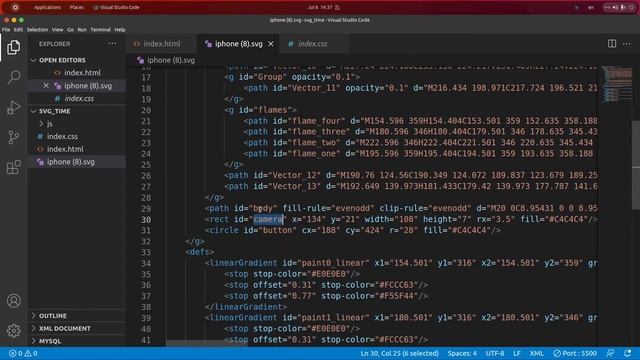The width and height of the screenshot is (640, 360).
Task: Click the Port : 5500 live server status
Action: 575,353
